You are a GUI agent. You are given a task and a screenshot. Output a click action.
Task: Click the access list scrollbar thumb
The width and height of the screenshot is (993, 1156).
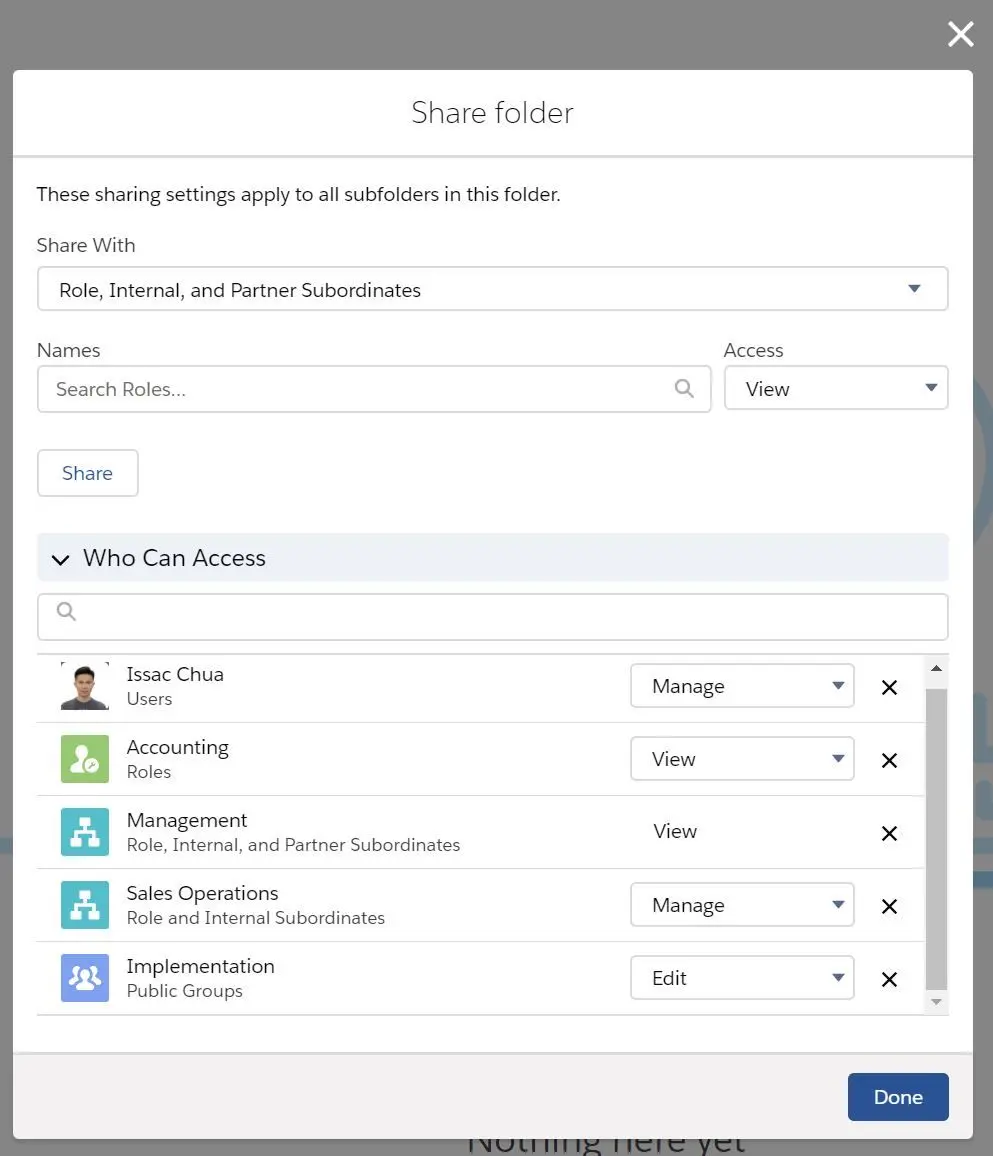click(x=936, y=839)
